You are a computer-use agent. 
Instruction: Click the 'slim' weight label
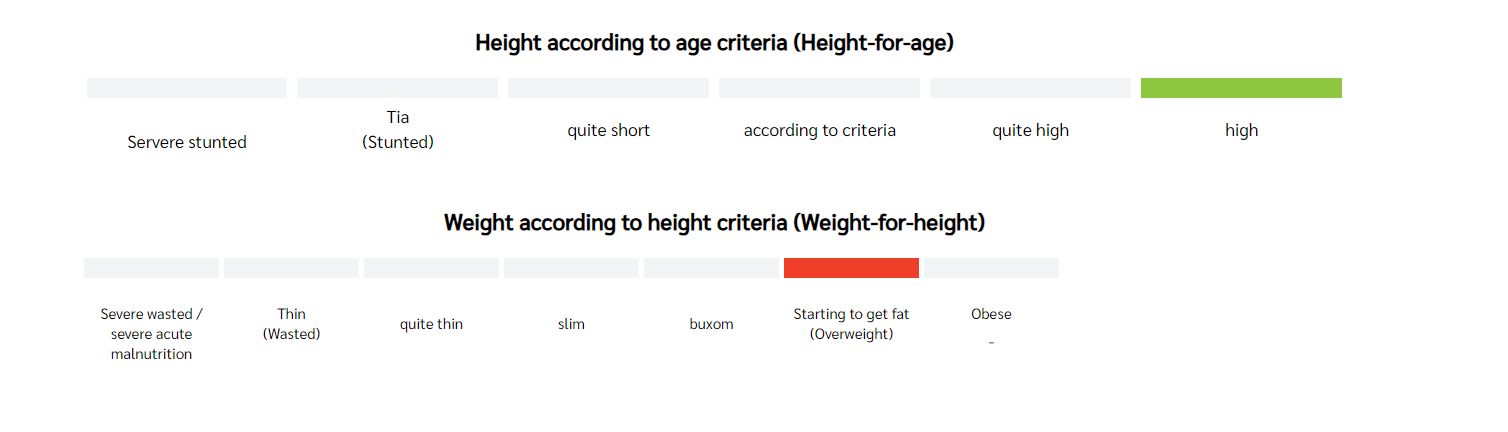(571, 324)
